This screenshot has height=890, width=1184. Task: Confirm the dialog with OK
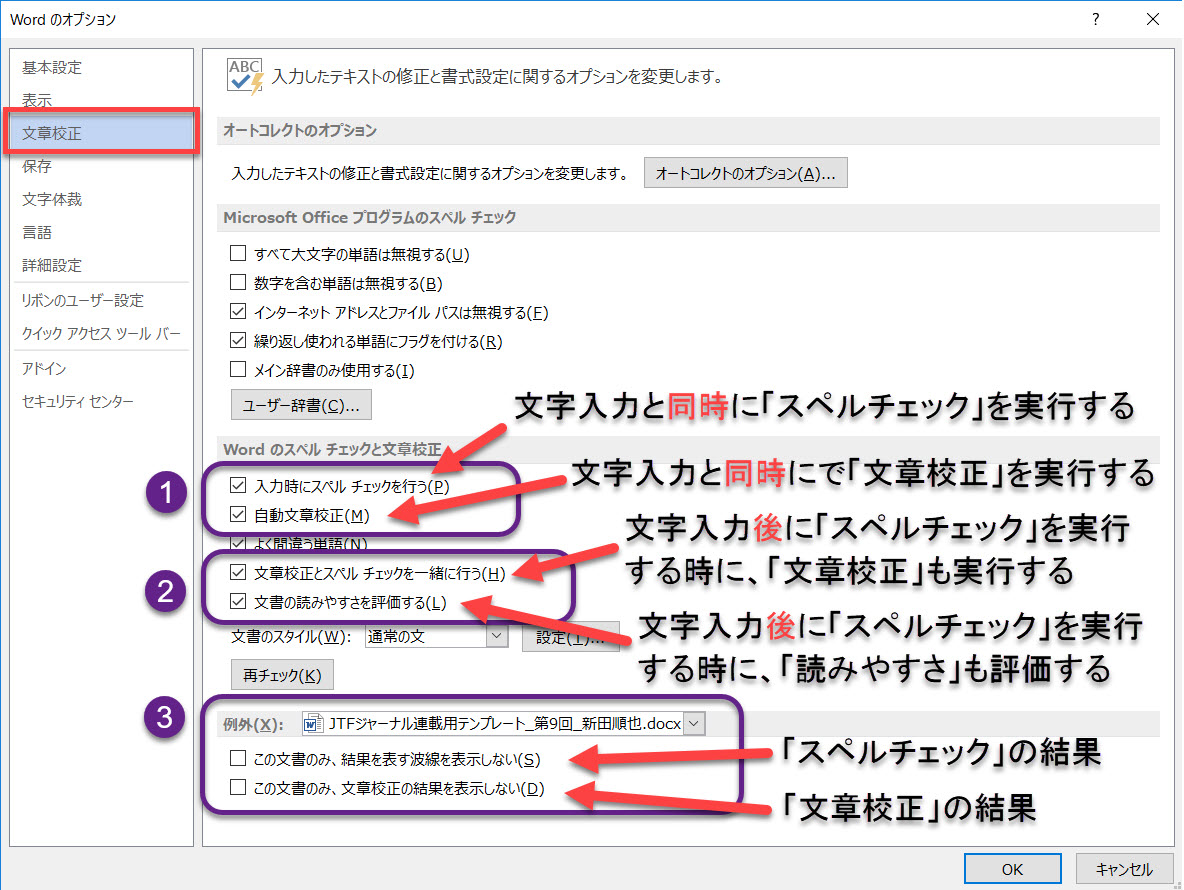point(1012,869)
